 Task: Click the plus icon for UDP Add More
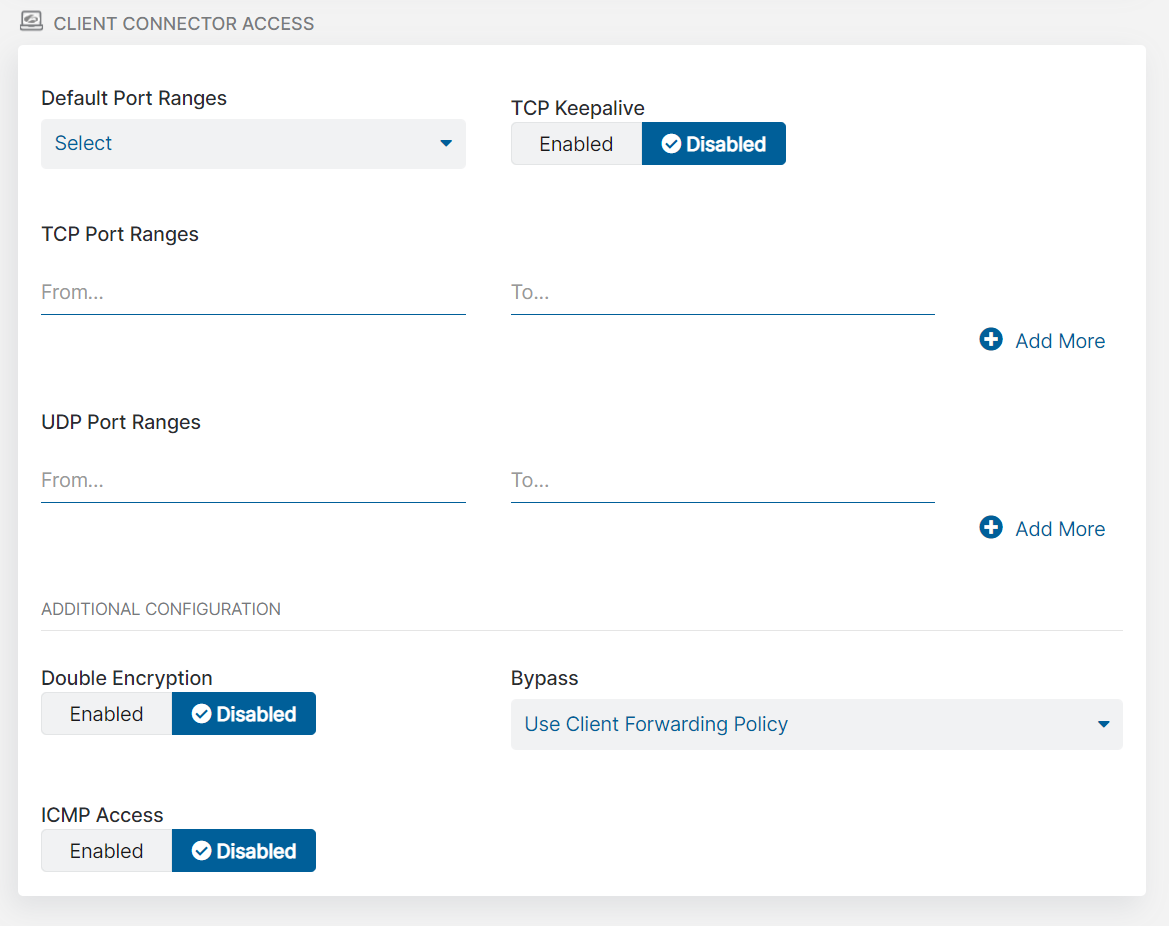991,528
